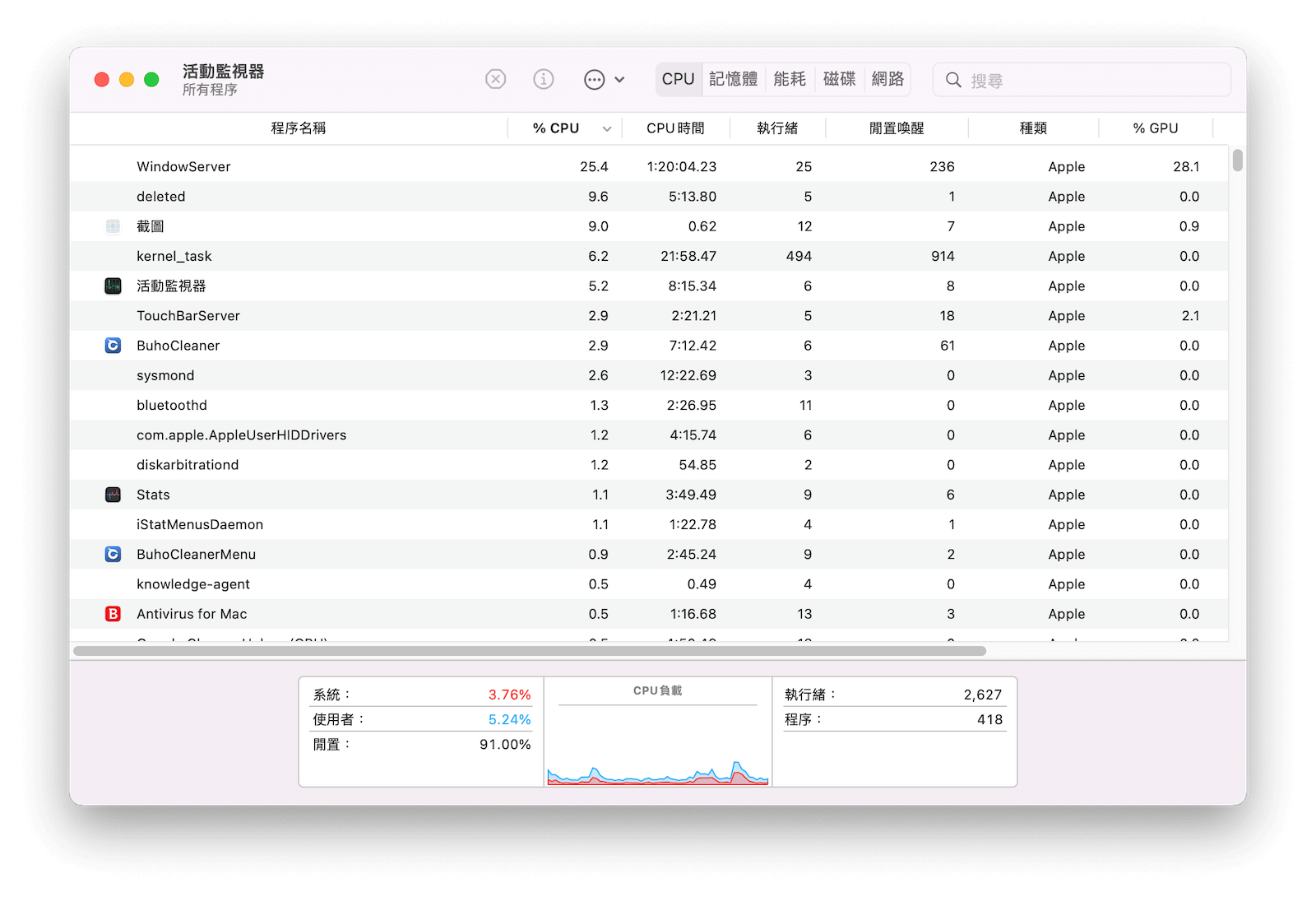Sort by 執行緒 column header
Image resolution: width=1316 pixels, height=897 pixels.
777,128
